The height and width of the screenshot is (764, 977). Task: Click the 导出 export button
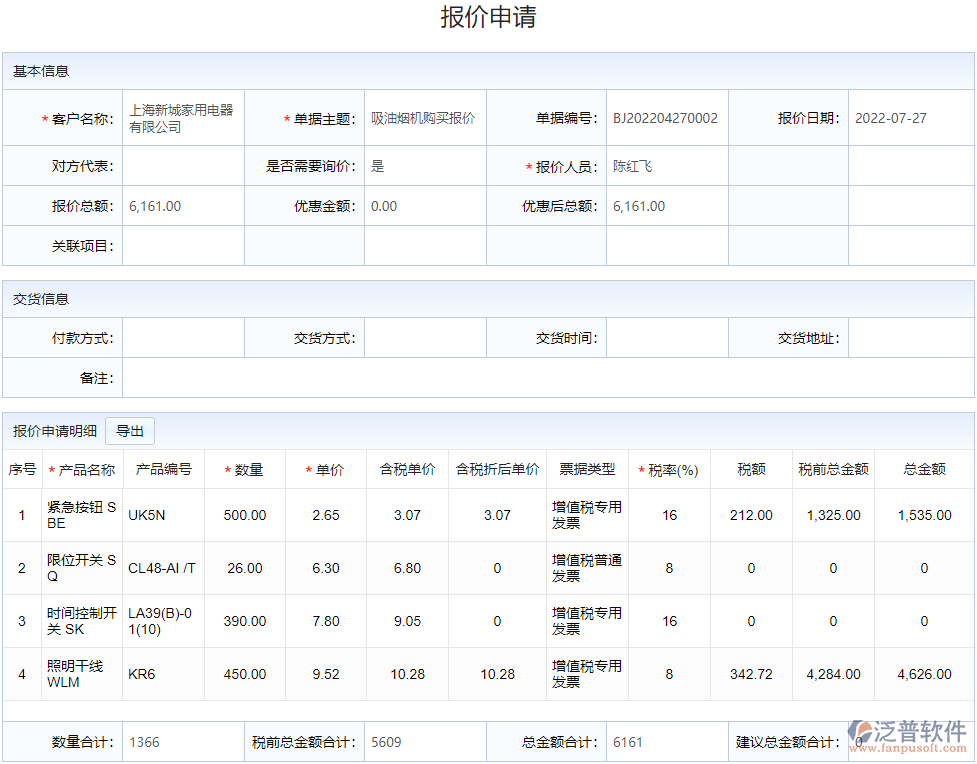pyautogui.click(x=131, y=430)
